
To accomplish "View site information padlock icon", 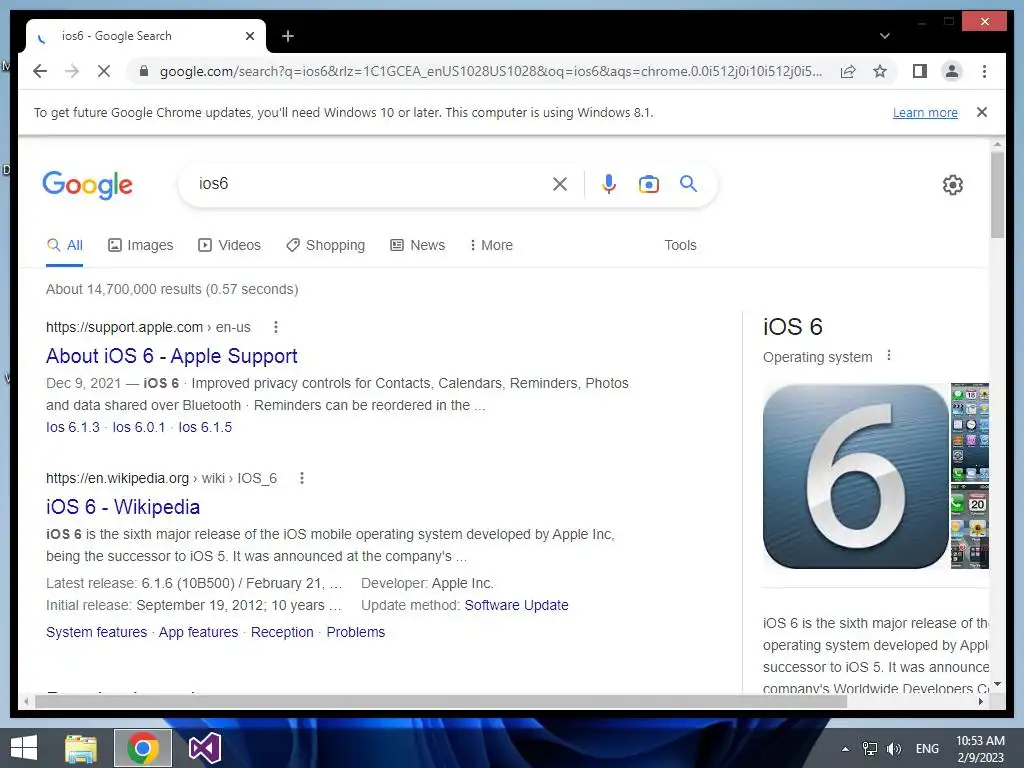I will tap(144, 71).
